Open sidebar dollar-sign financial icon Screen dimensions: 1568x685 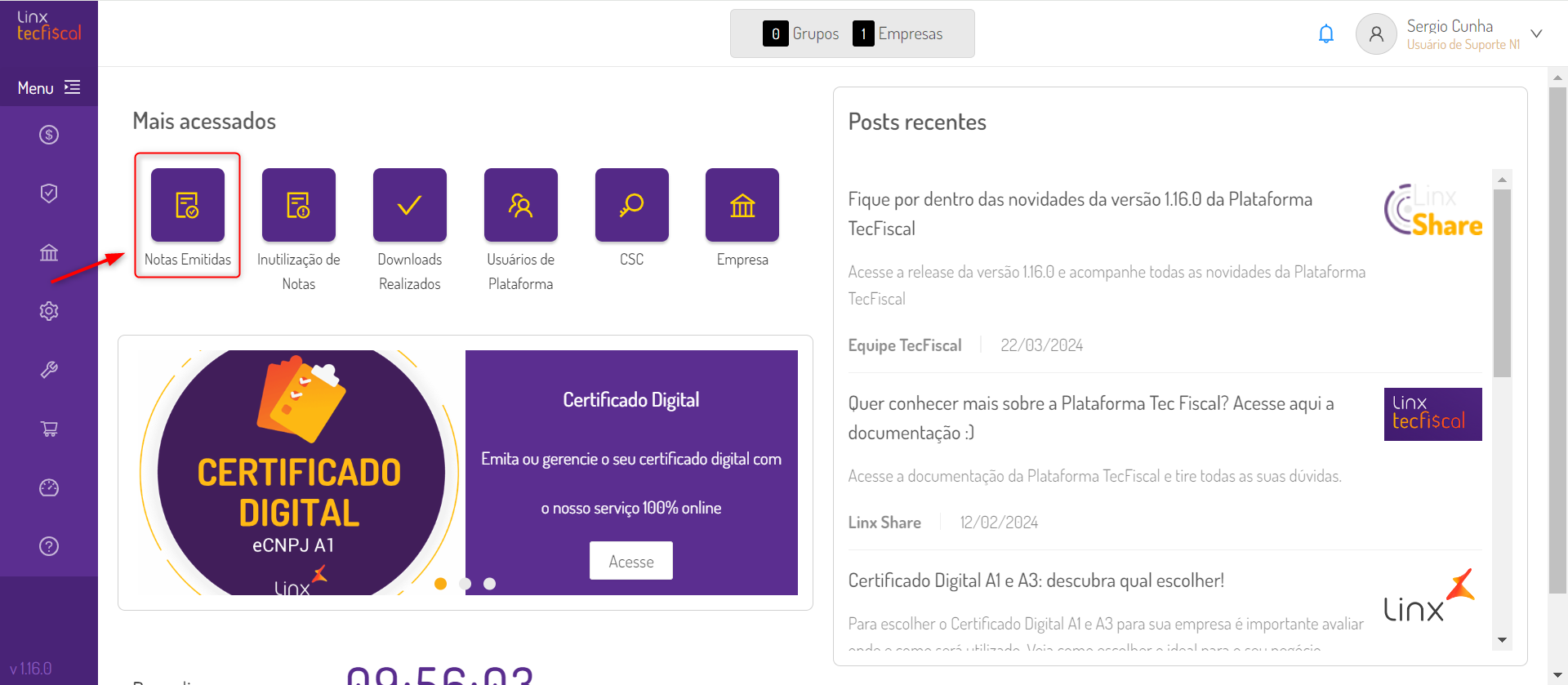click(x=49, y=135)
